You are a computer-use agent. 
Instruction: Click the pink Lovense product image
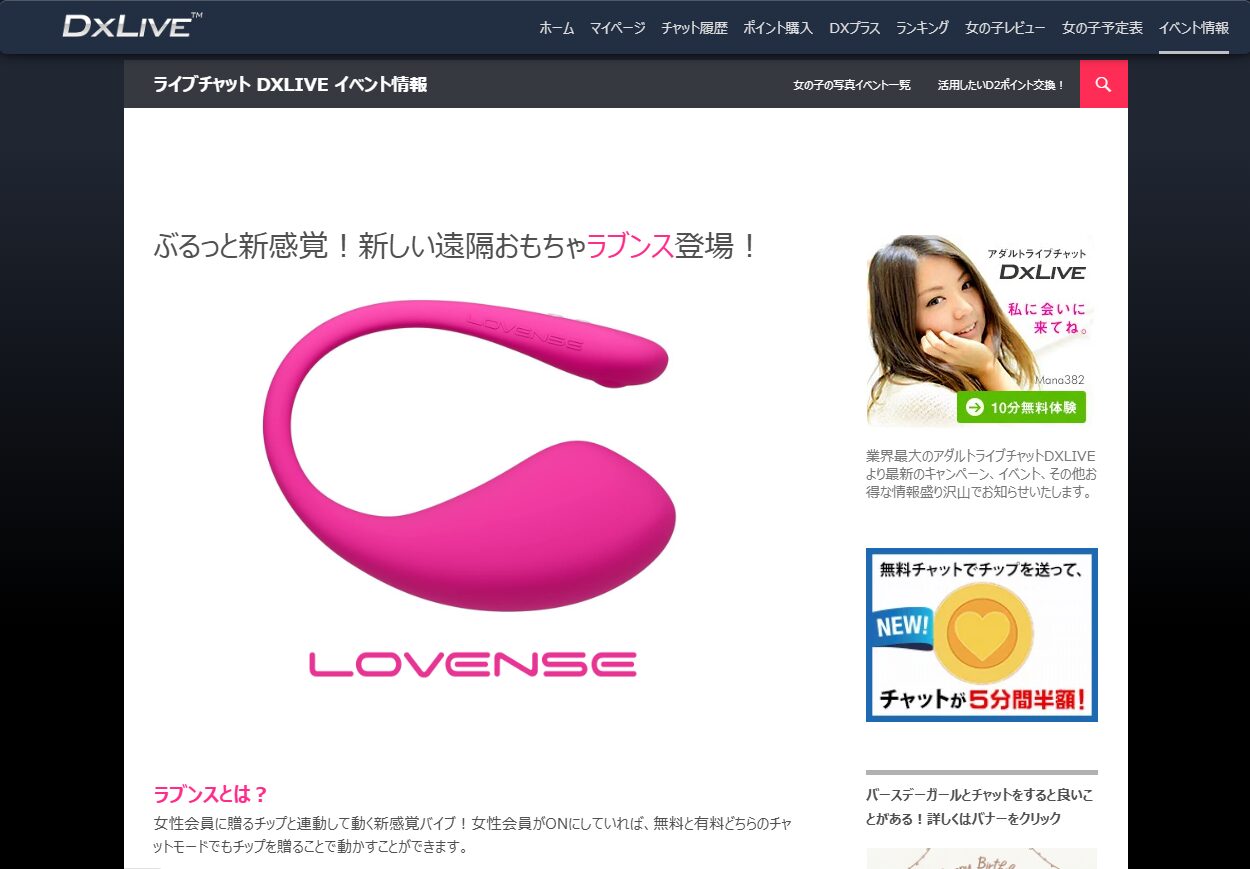pos(469,455)
